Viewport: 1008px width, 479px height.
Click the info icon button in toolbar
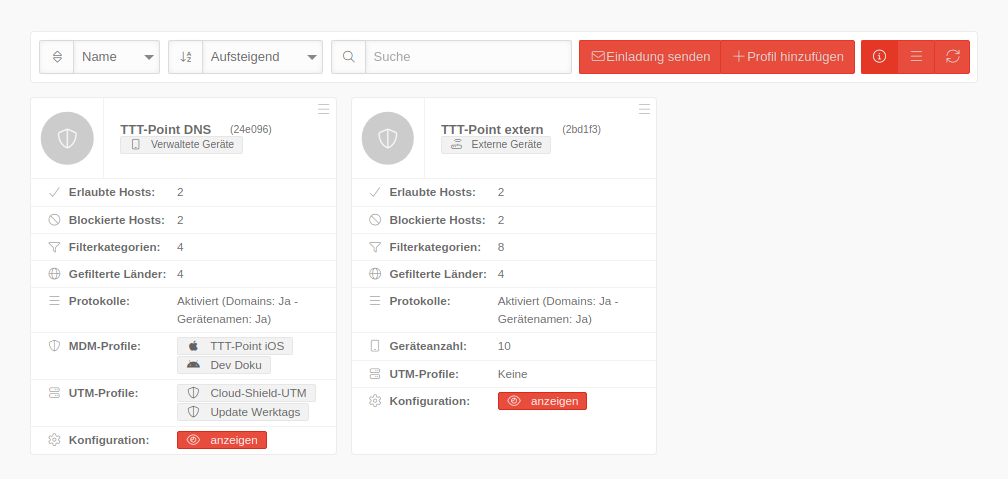pos(879,57)
